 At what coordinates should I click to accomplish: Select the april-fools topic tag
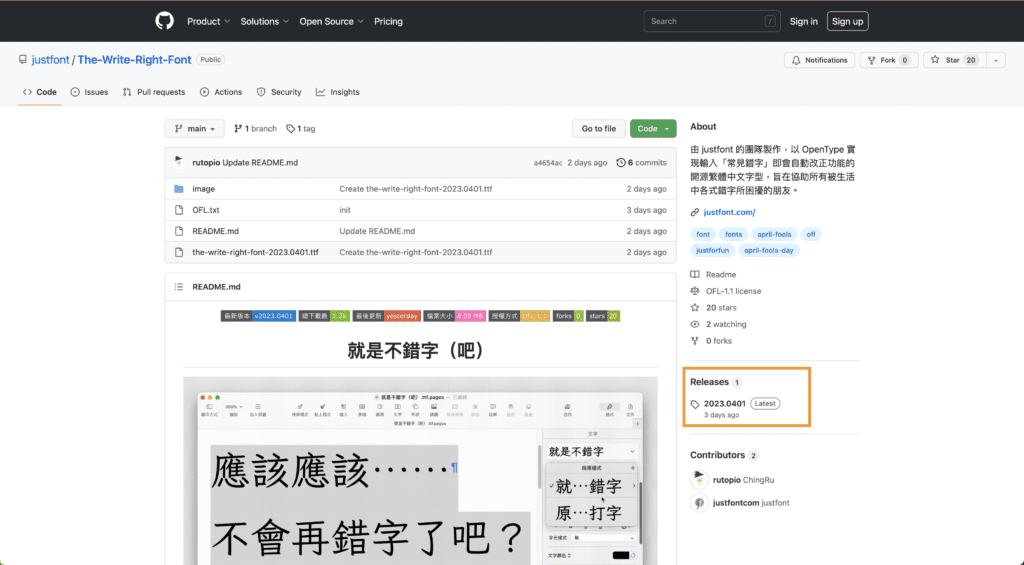click(774, 234)
